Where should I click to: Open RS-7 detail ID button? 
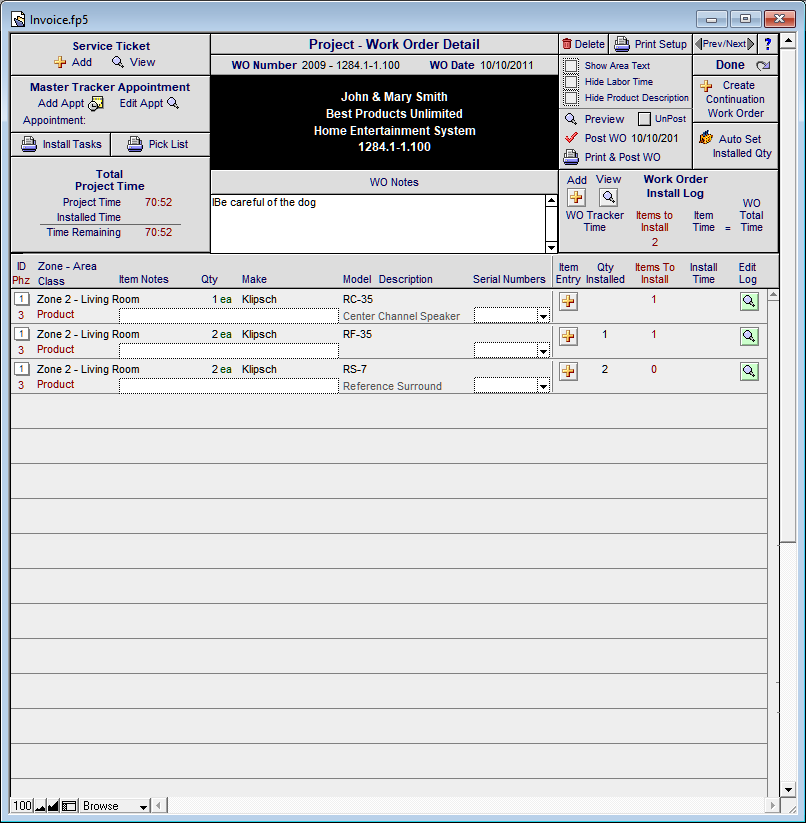[21, 369]
